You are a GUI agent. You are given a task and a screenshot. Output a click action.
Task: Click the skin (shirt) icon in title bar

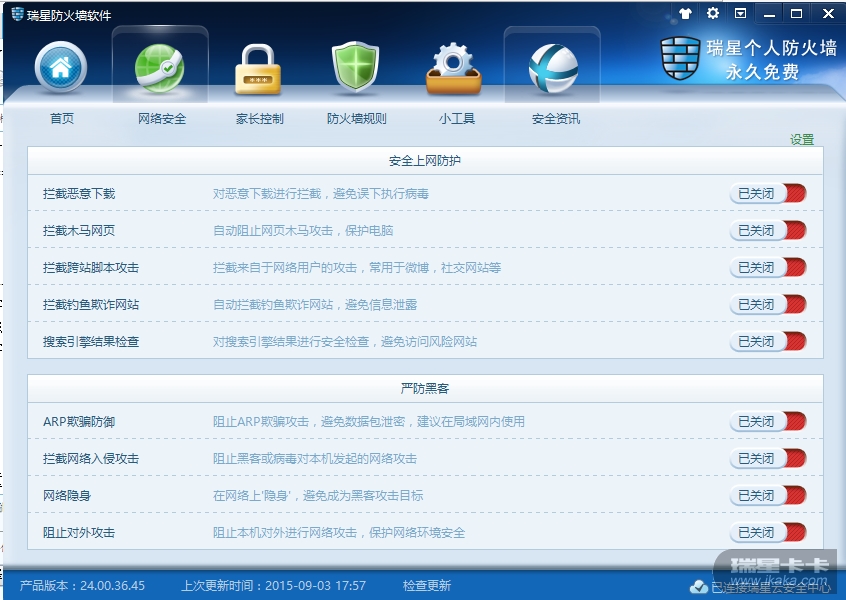coord(685,13)
